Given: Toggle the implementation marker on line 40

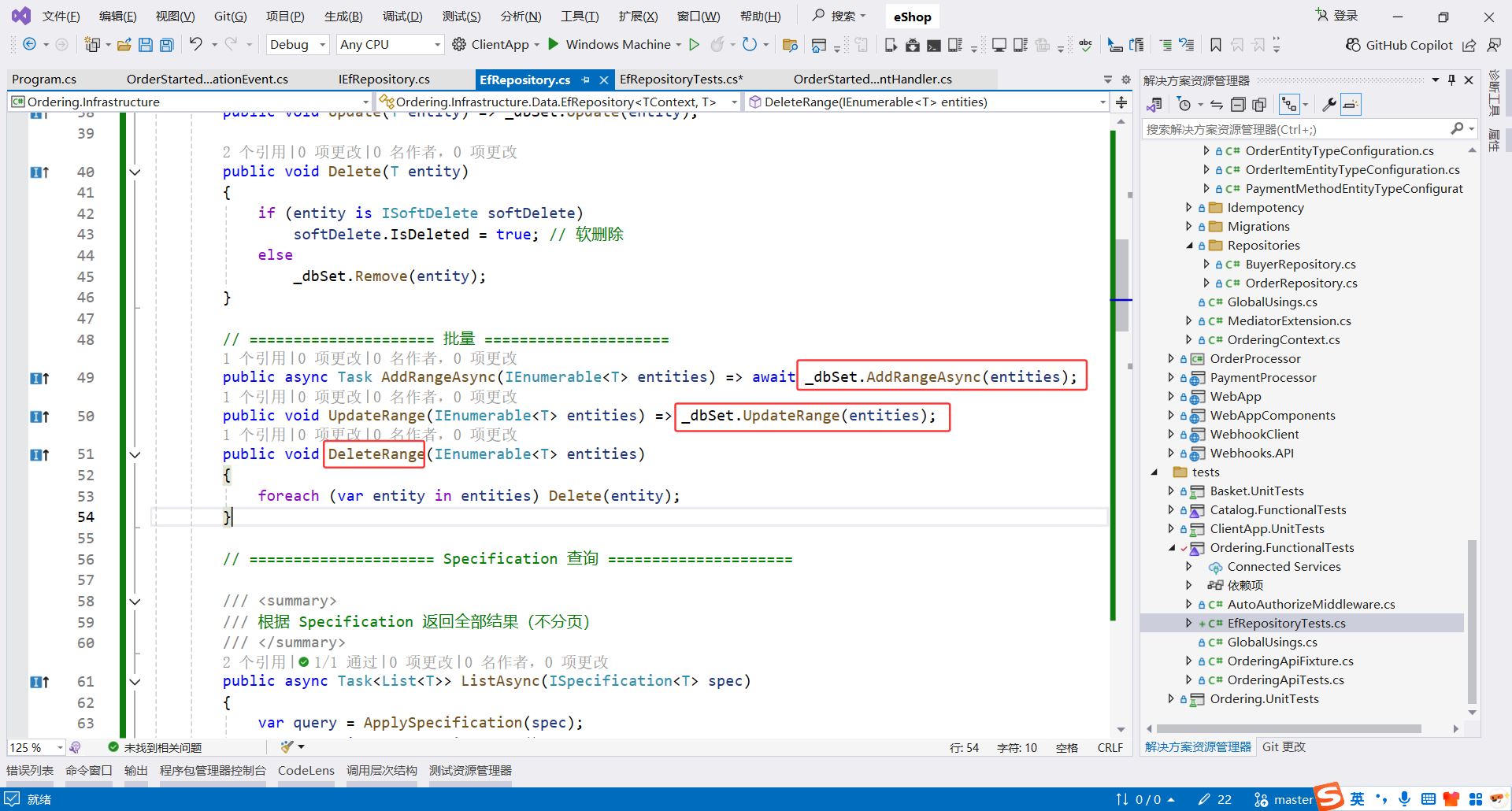Looking at the screenshot, I should point(39,172).
